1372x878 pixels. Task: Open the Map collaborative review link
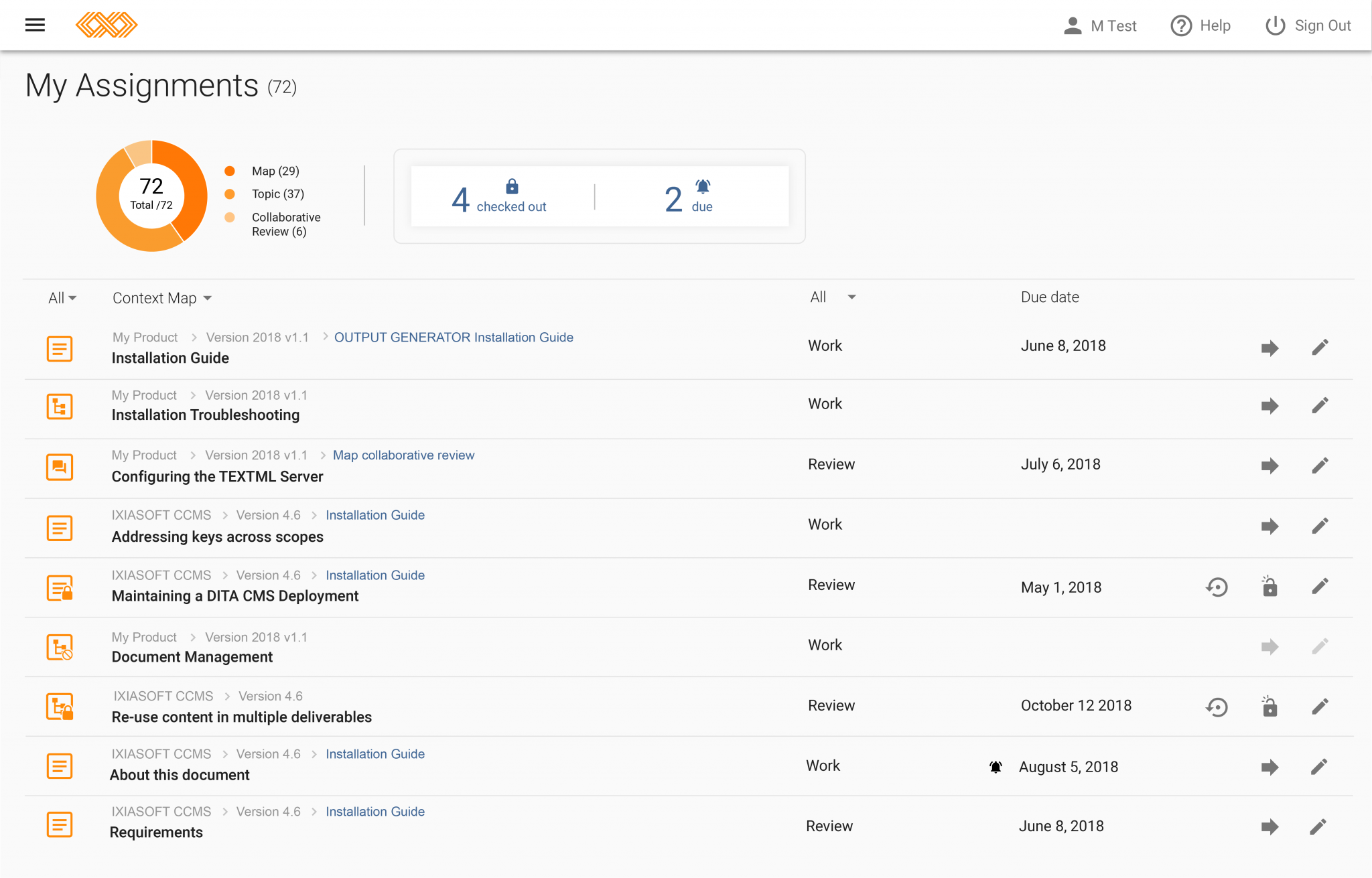pos(403,455)
